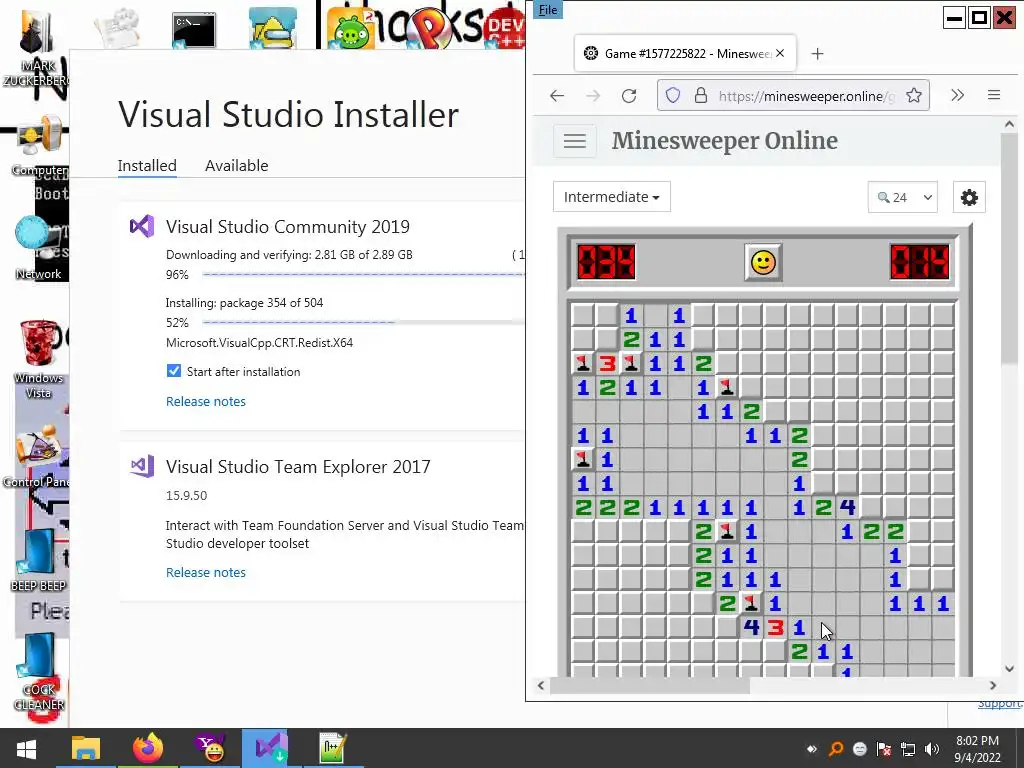Click the Minesweeper Online title link
1024x768 pixels.
pos(725,140)
